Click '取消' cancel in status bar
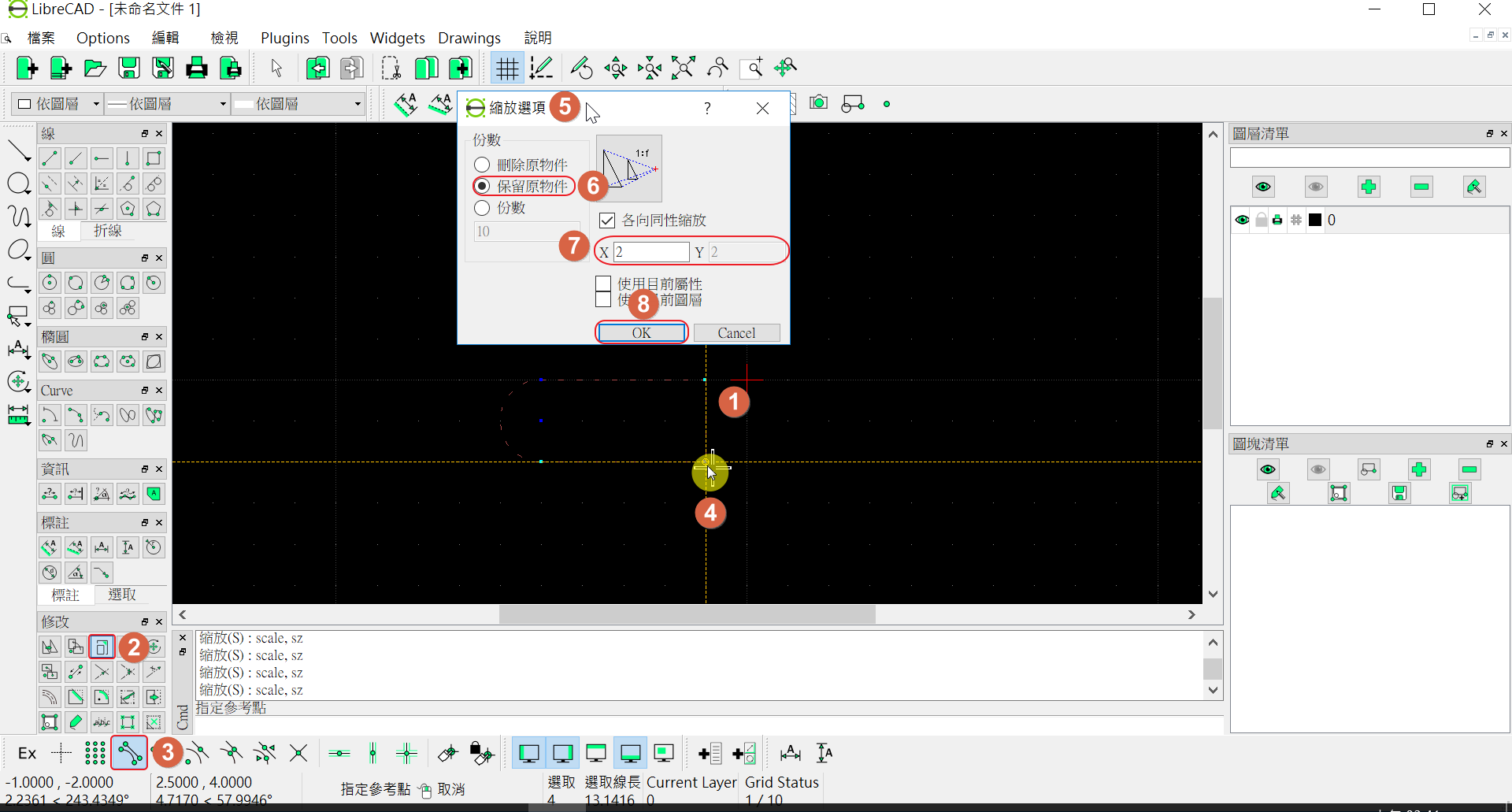Screen dimensions: 1512x812 pos(451,789)
